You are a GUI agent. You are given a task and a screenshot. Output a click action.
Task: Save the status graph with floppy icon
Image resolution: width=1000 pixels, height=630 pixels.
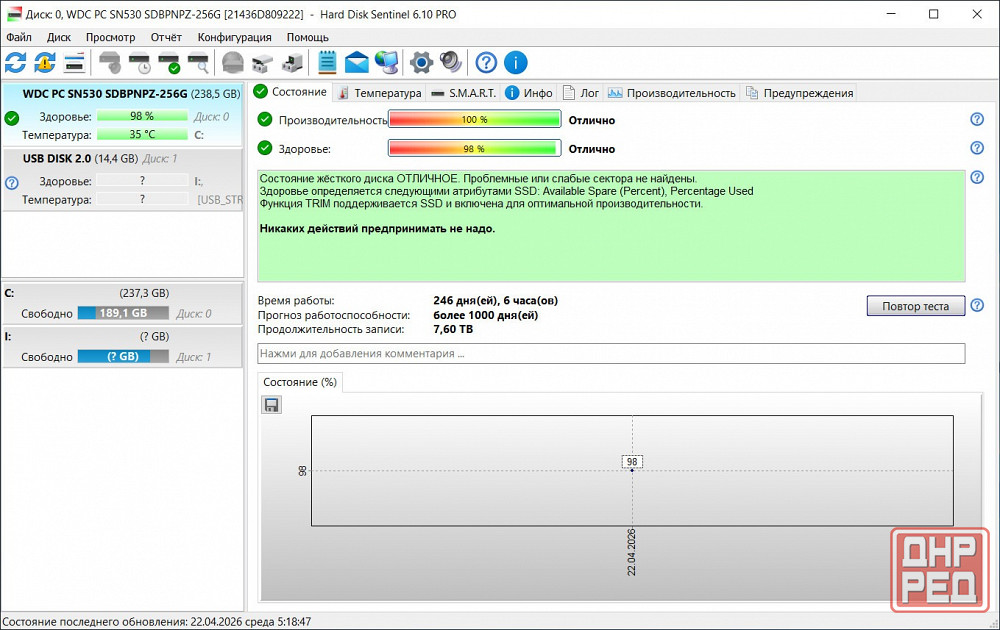click(x=271, y=404)
